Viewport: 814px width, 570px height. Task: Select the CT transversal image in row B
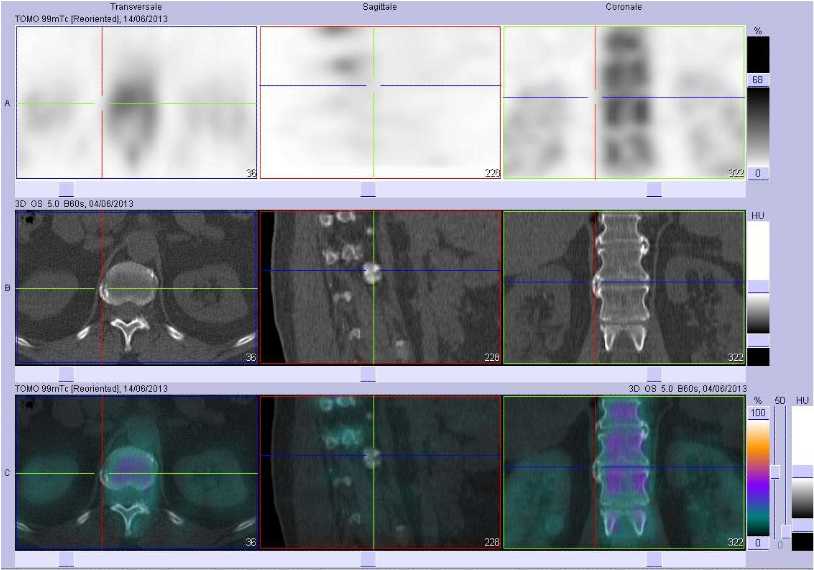click(x=137, y=287)
